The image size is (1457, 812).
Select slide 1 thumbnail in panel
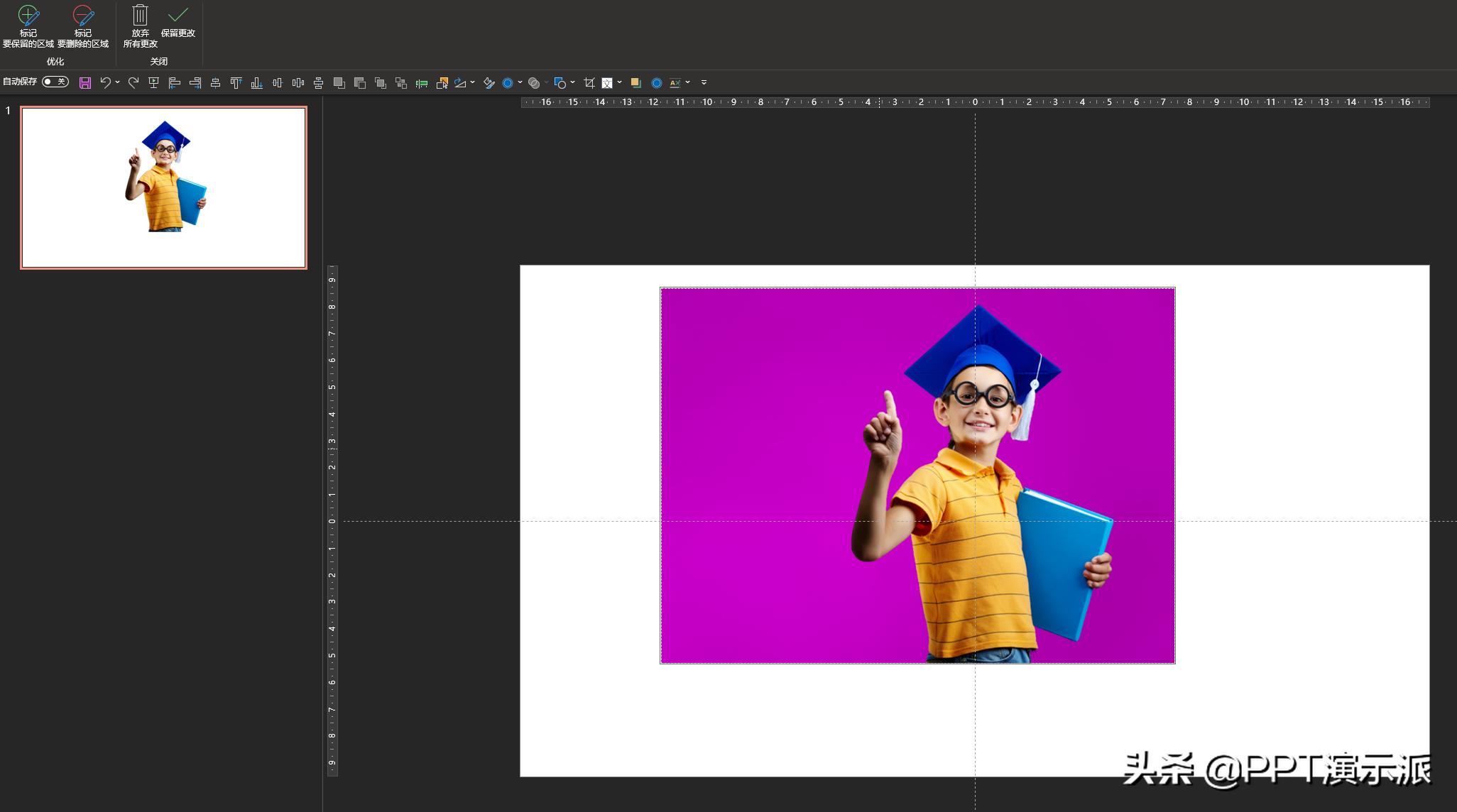coord(163,187)
